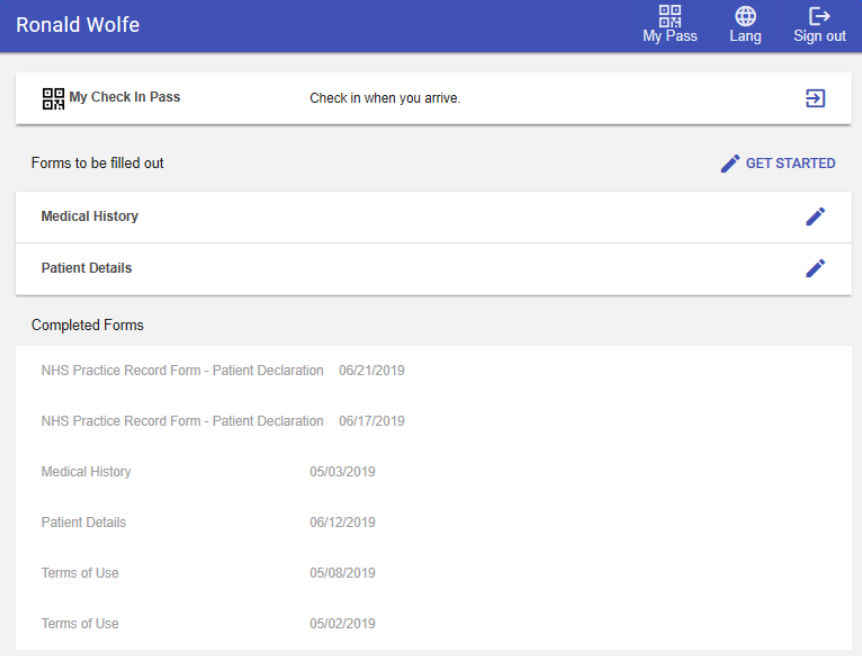
Task: Click the Ronald Wolfe name in the header
Action: pyautogui.click(x=77, y=25)
